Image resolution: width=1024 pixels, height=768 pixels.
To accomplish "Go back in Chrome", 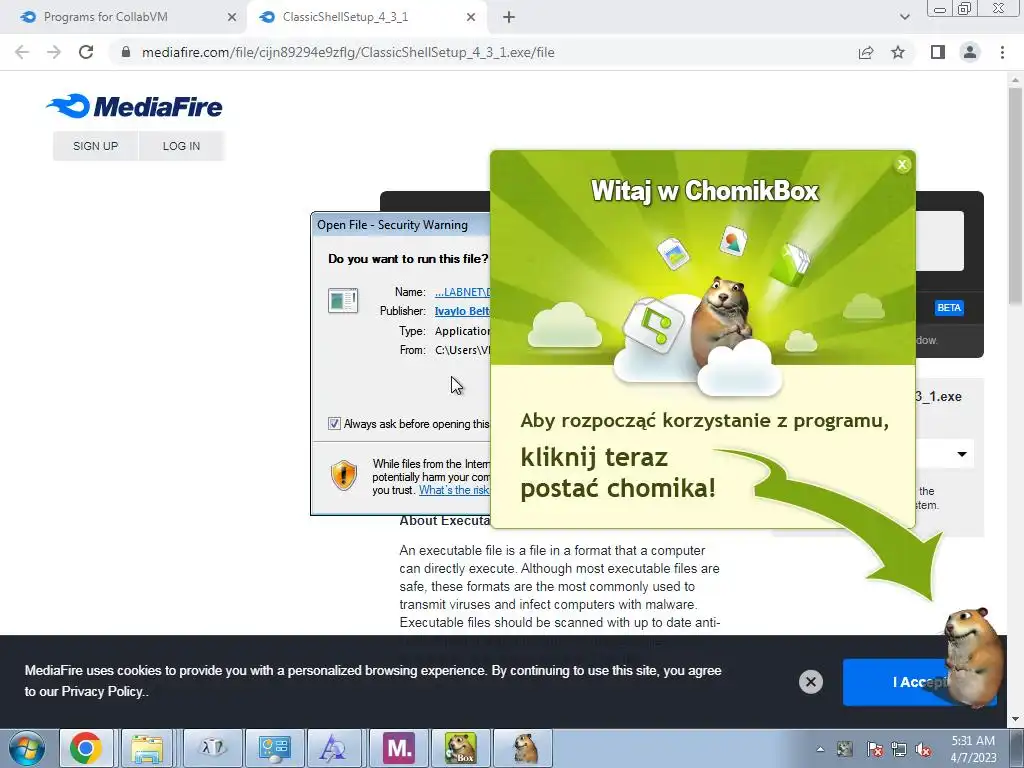I will [x=22, y=52].
